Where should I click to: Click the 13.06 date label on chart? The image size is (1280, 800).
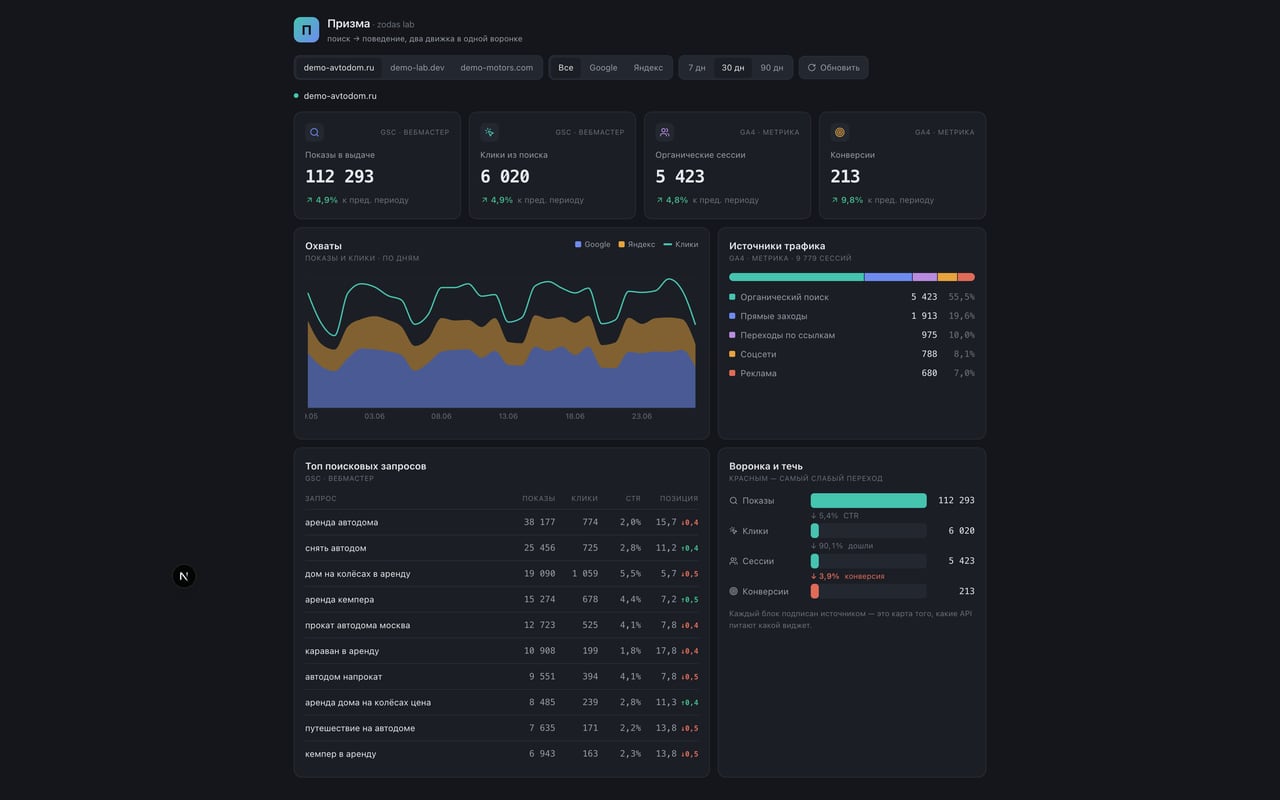coord(508,416)
